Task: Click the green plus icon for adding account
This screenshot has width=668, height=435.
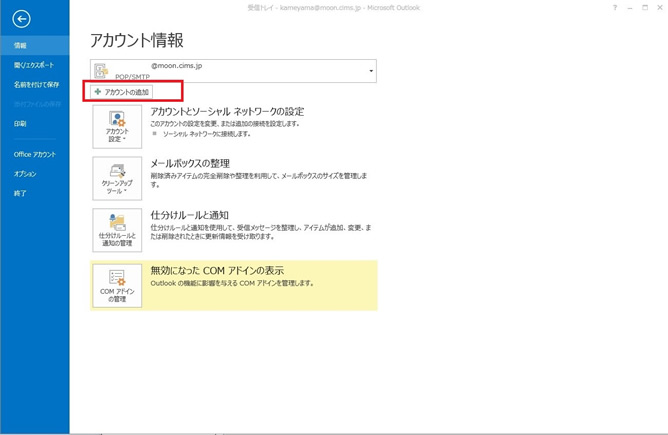Action: 98,92
